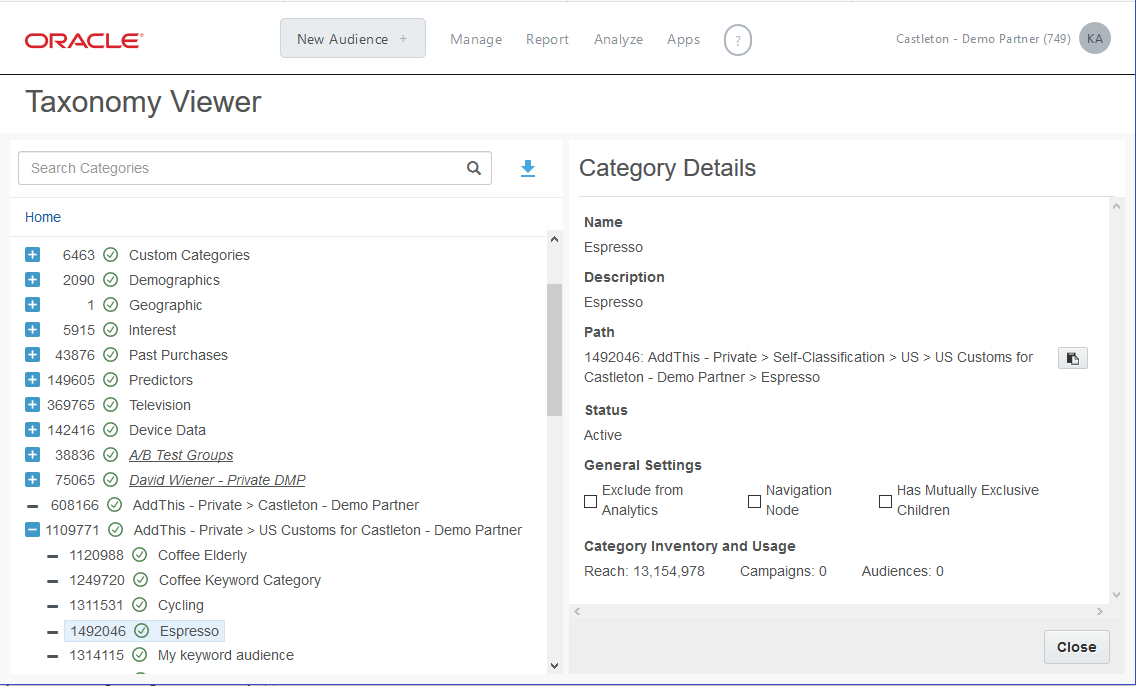Open the Manage menu

click(x=476, y=39)
